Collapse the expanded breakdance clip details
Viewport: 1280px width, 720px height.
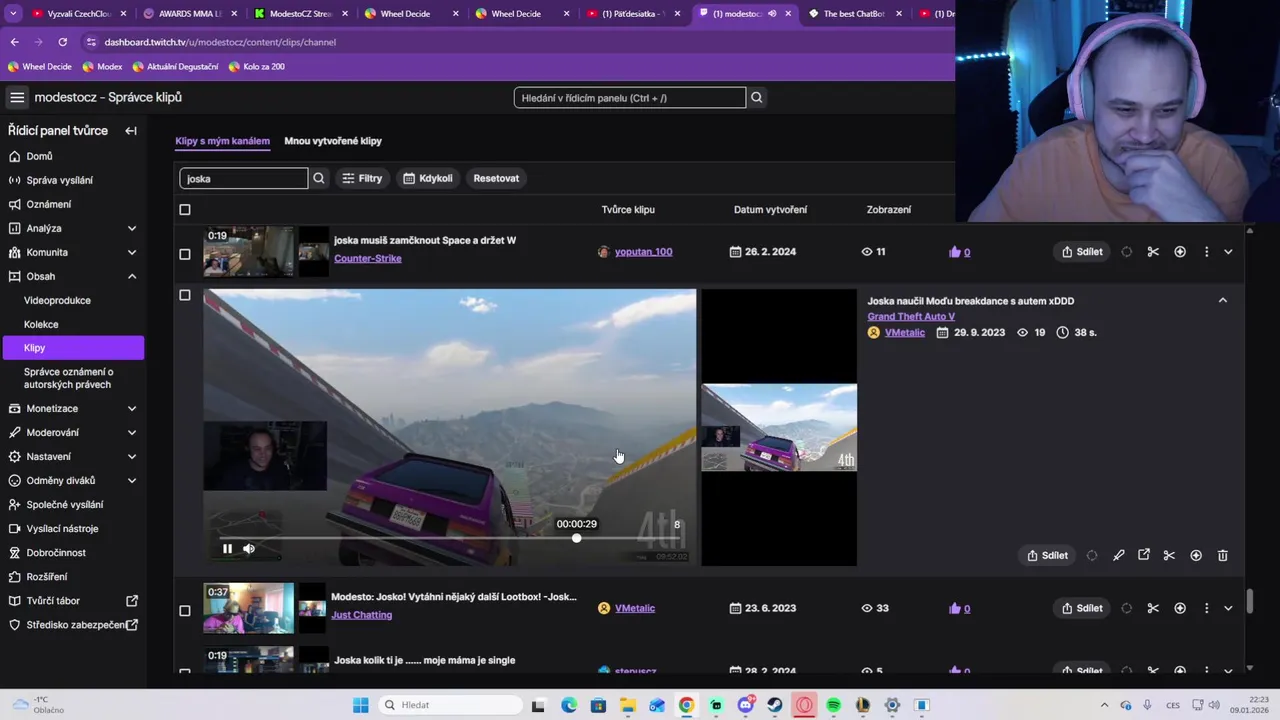click(1222, 300)
